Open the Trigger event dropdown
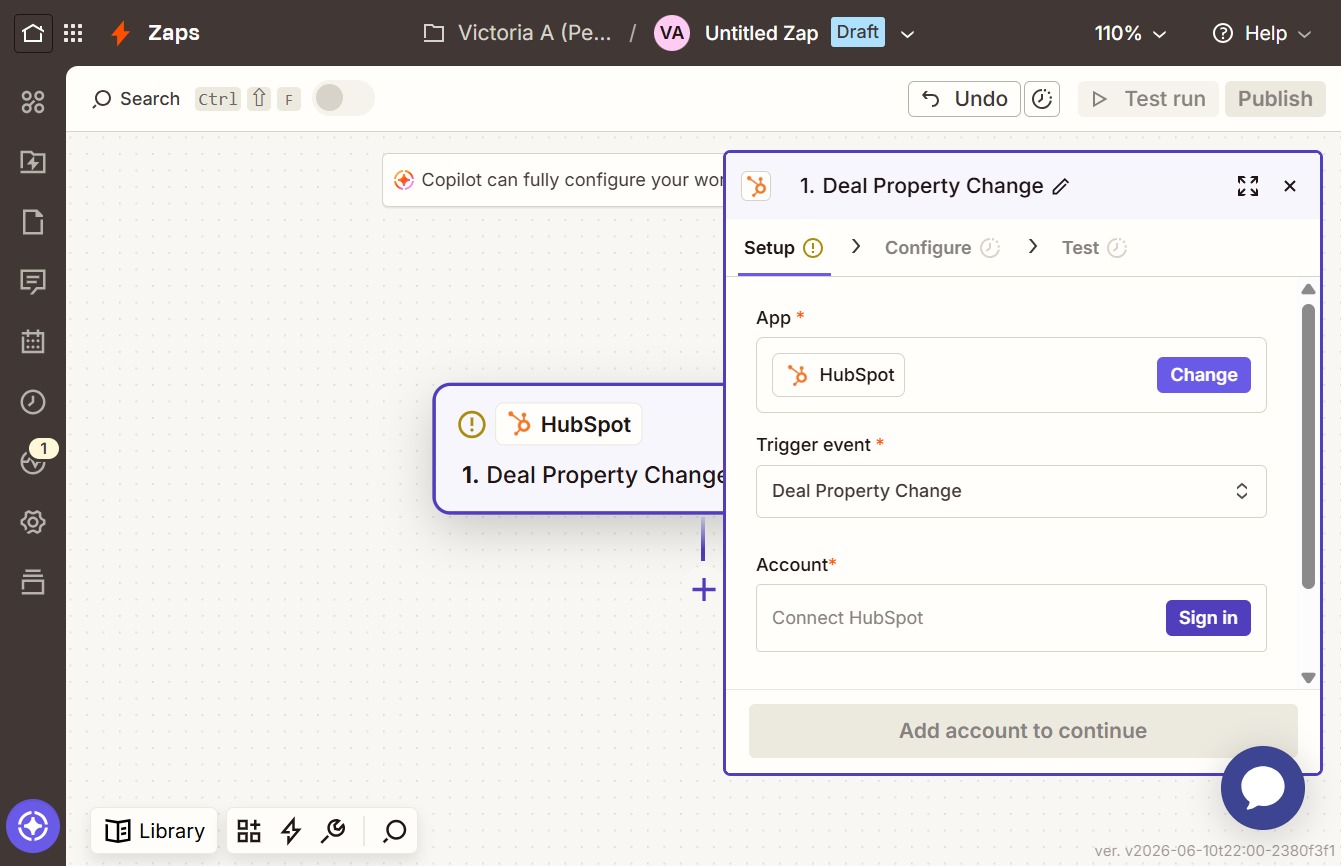The height and width of the screenshot is (866, 1341). (x=1011, y=491)
